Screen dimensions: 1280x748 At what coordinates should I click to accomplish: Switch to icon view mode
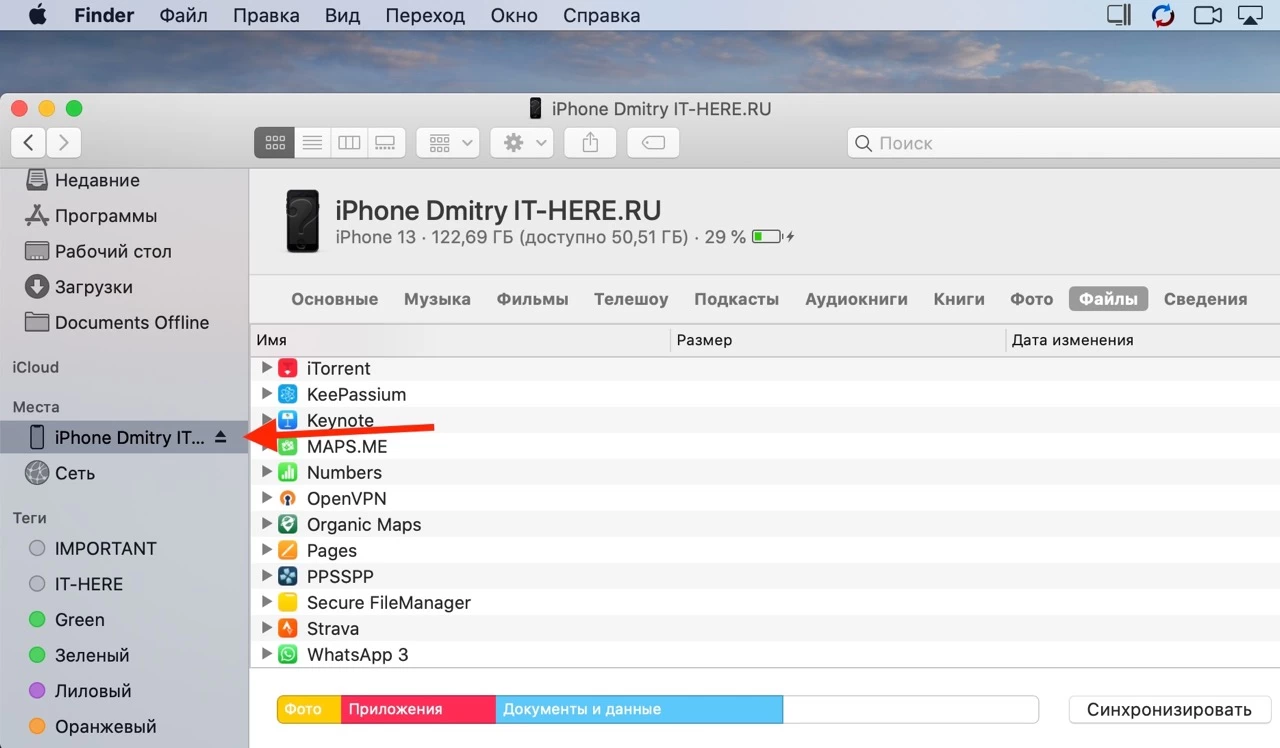275,143
